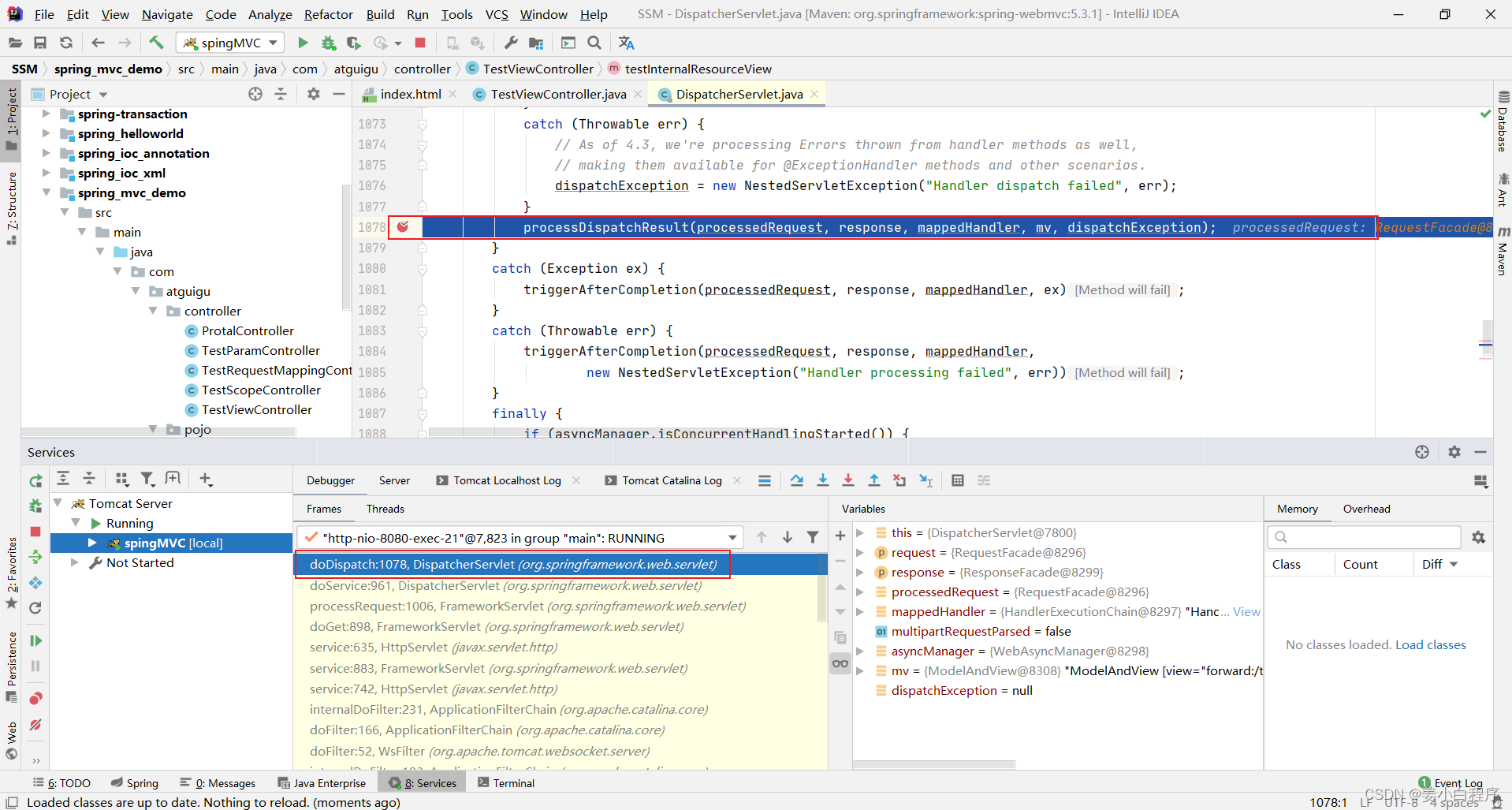The image size is (1512, 810).
Task: Click the Step Into debugger icon
Action: click(823, 480)
